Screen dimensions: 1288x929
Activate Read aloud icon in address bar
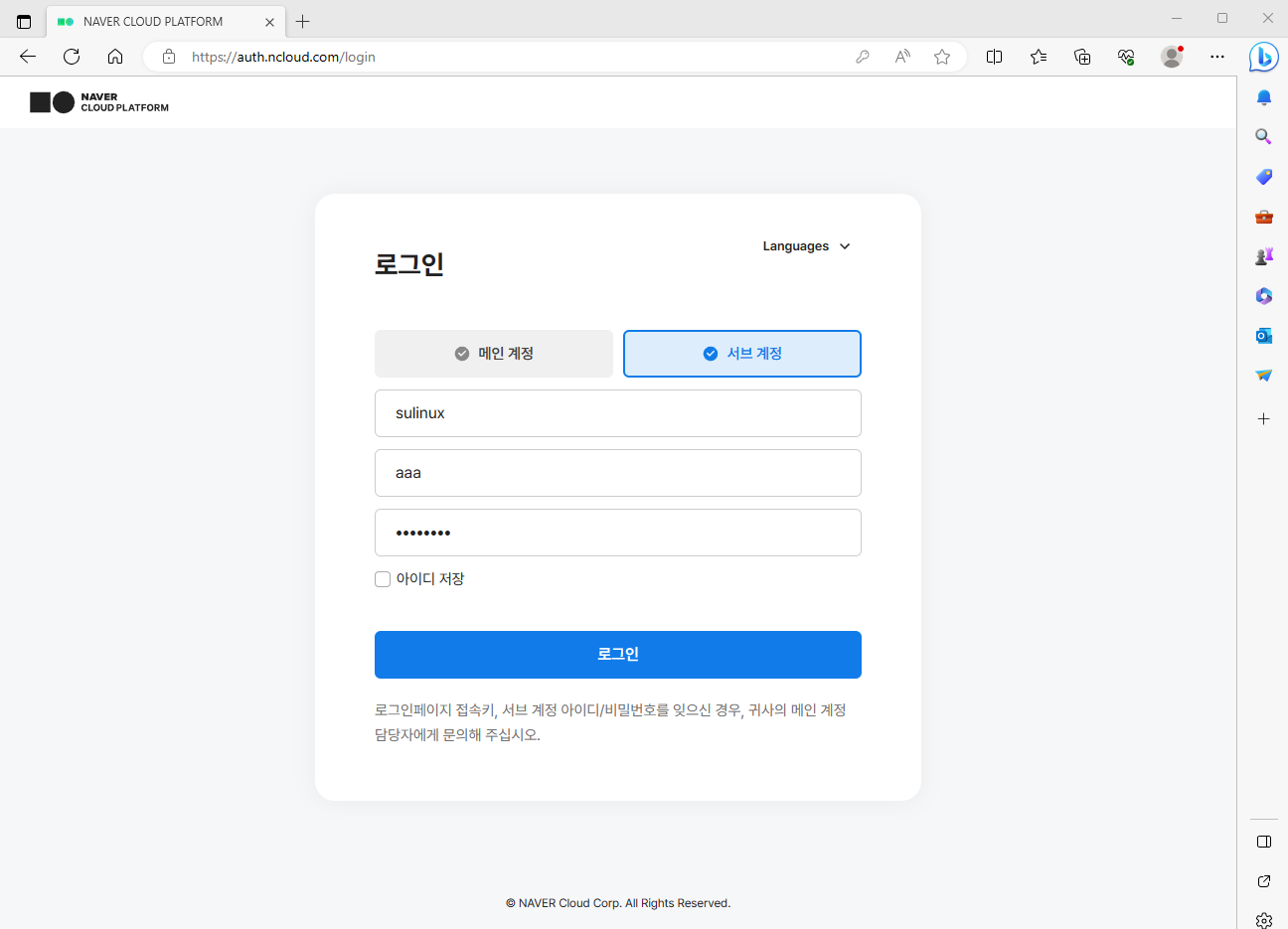click(x=902, y=57)
